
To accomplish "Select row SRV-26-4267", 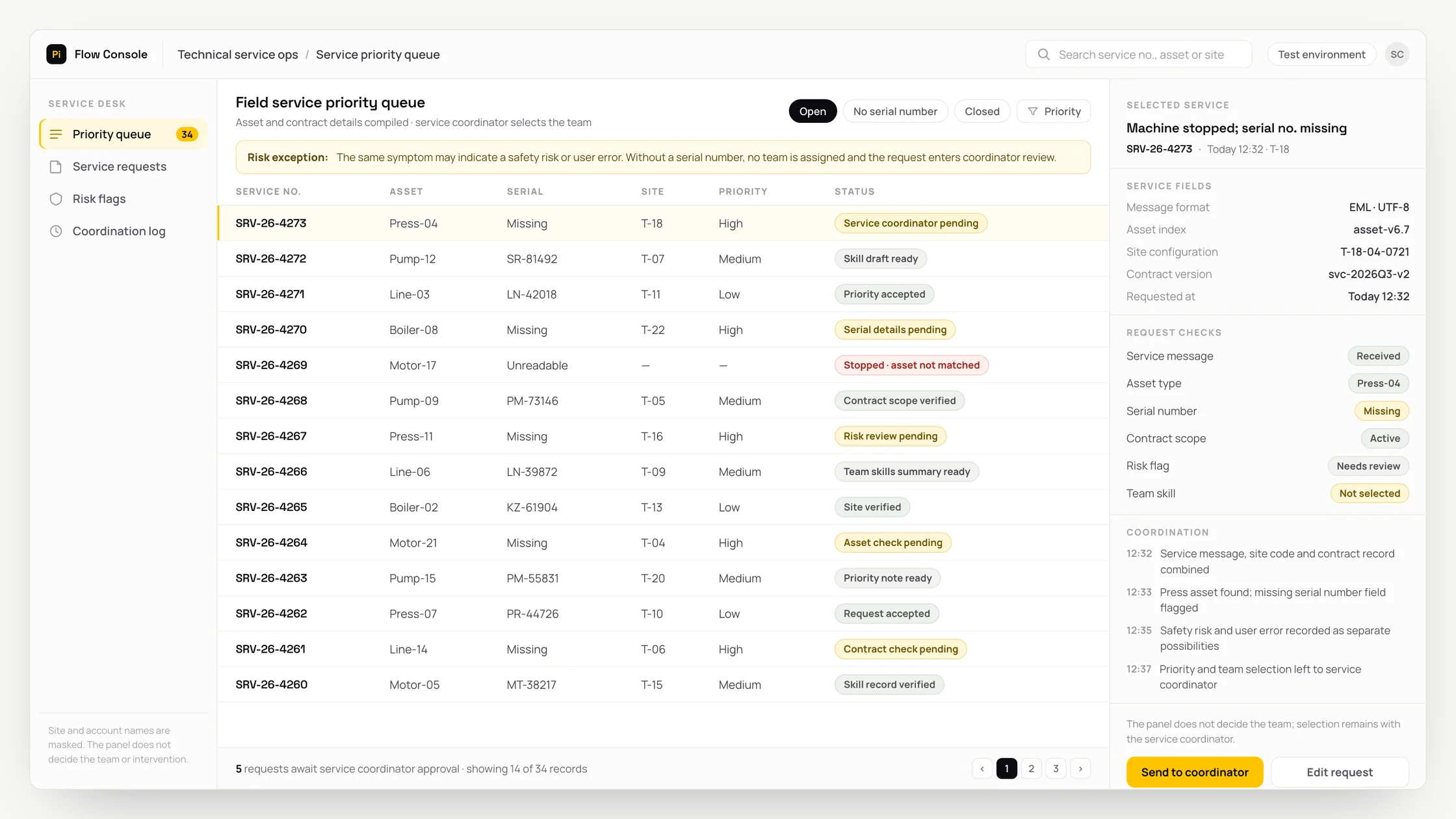I will 663,436.
